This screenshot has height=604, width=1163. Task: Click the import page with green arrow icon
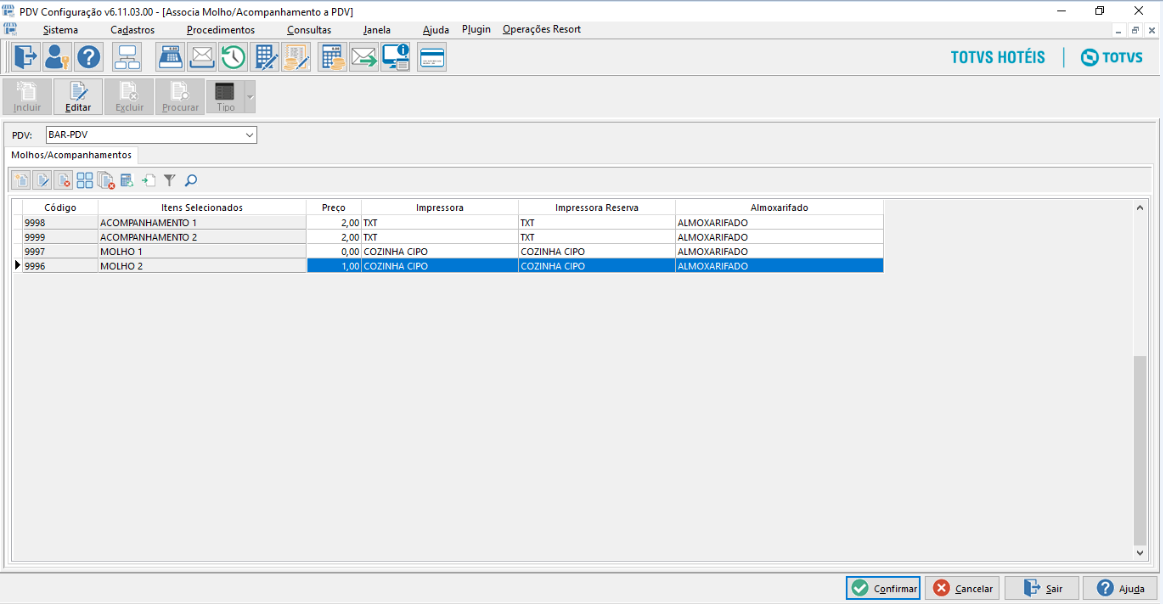click(148, 180)
